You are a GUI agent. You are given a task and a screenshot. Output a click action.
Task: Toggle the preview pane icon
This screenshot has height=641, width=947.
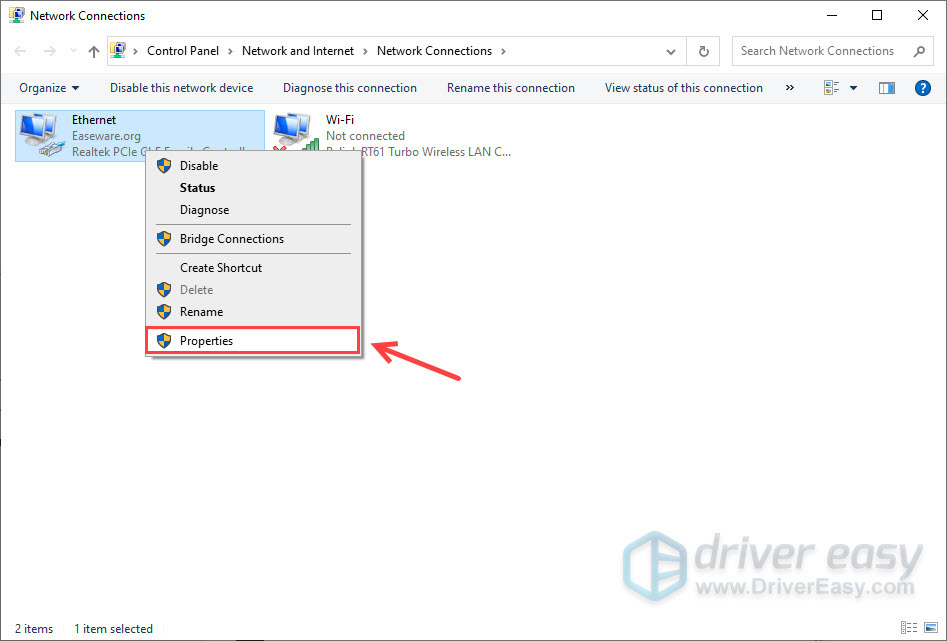[x=886, y=88]
